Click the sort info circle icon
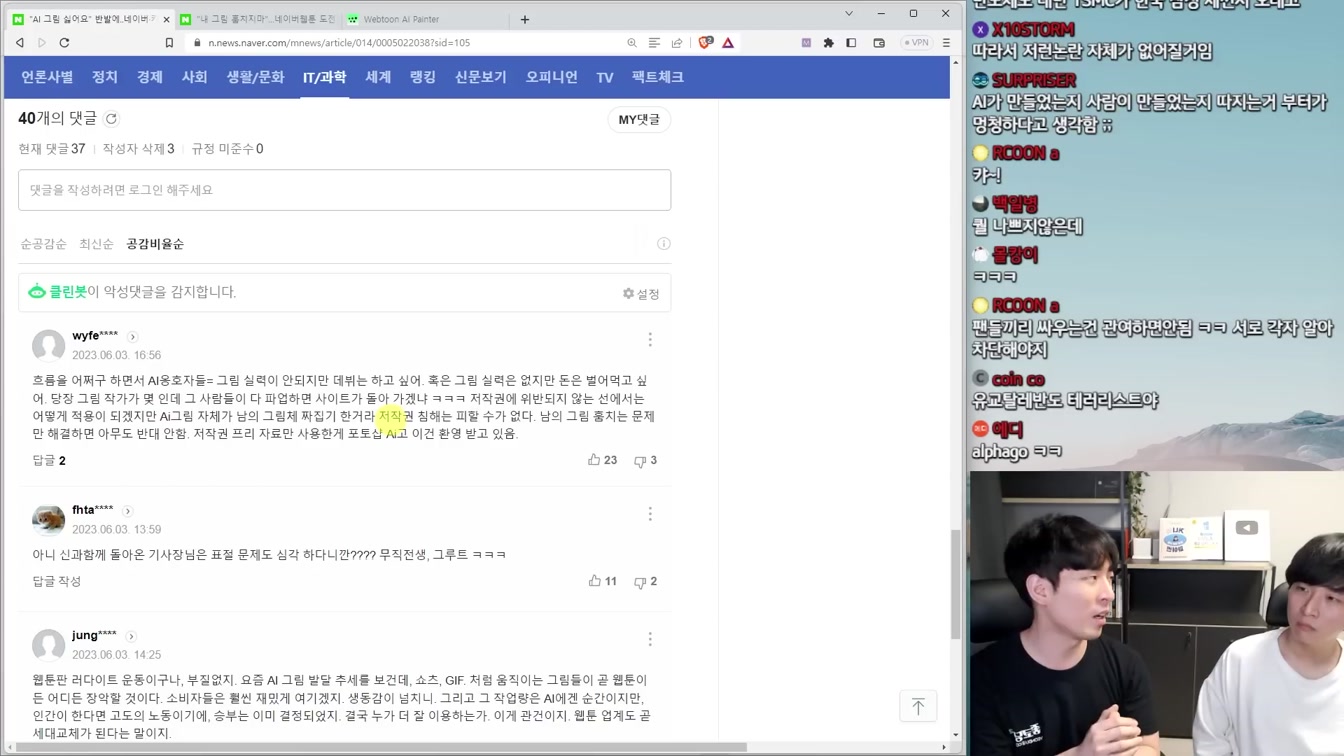The image size is (1344, 756). point(663,244)
